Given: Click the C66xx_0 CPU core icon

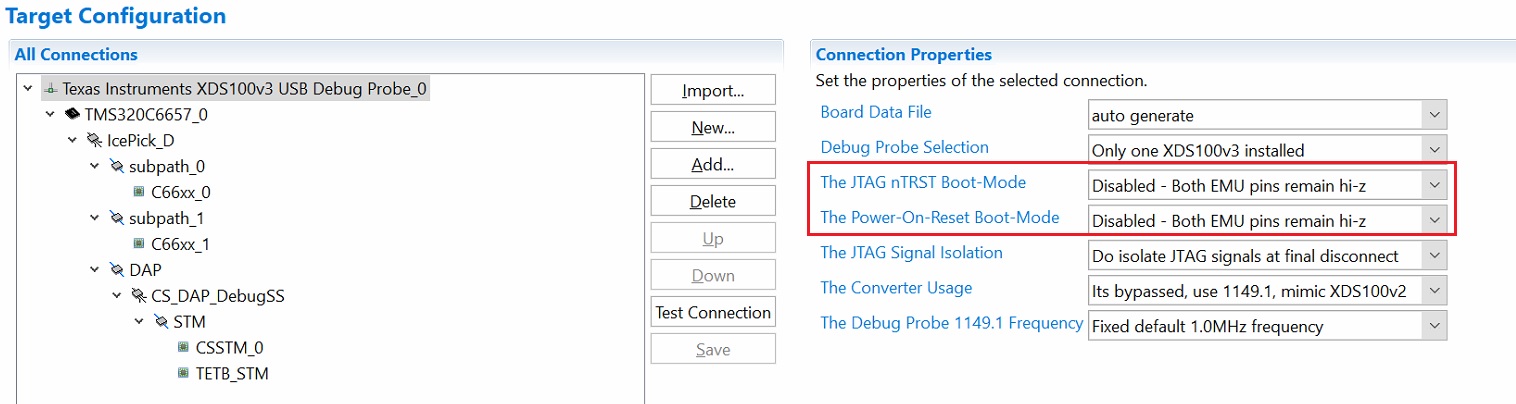Looking at the screenshot, I should (139, 192).
